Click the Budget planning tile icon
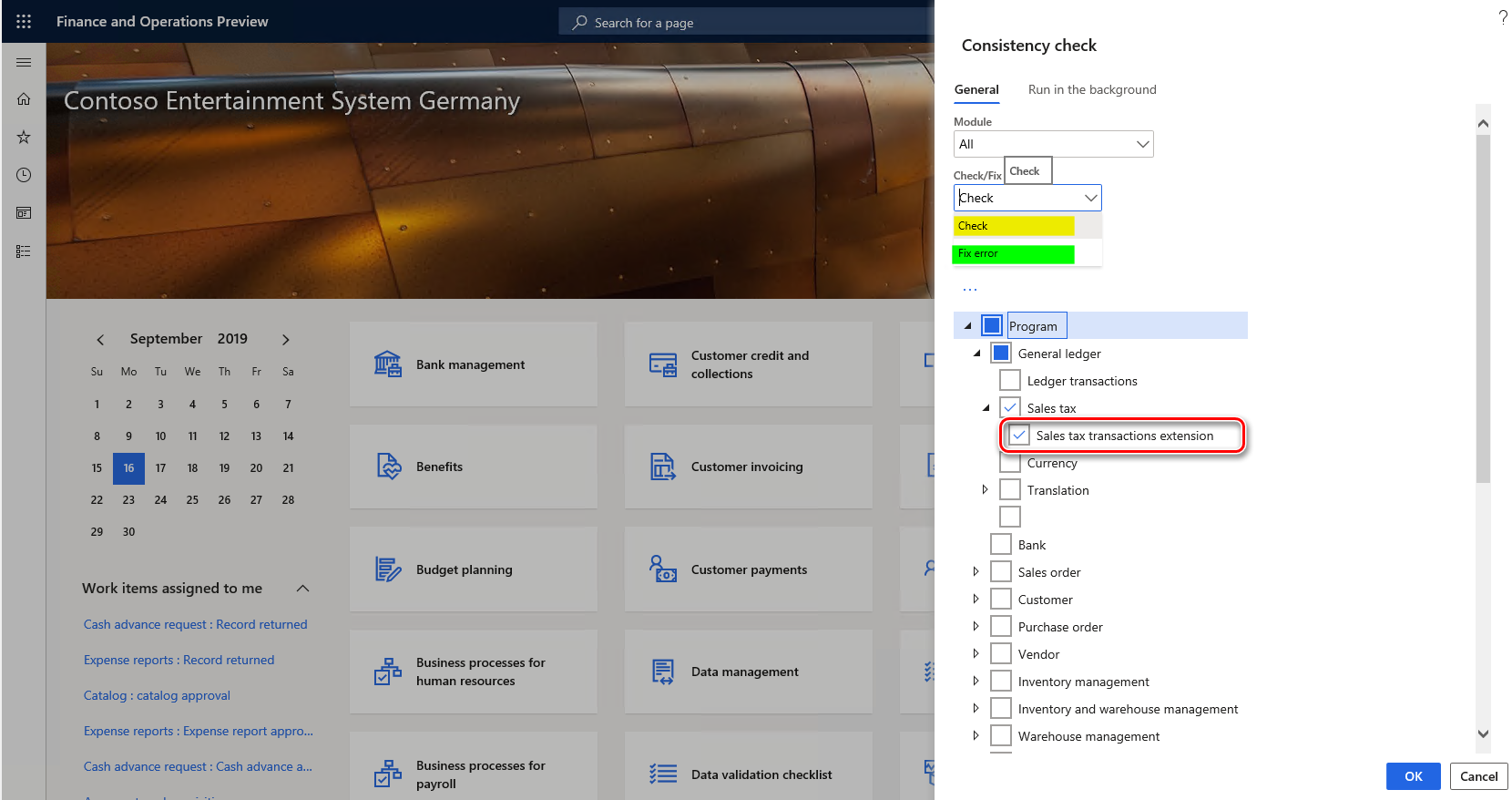 tap(388, 569)
